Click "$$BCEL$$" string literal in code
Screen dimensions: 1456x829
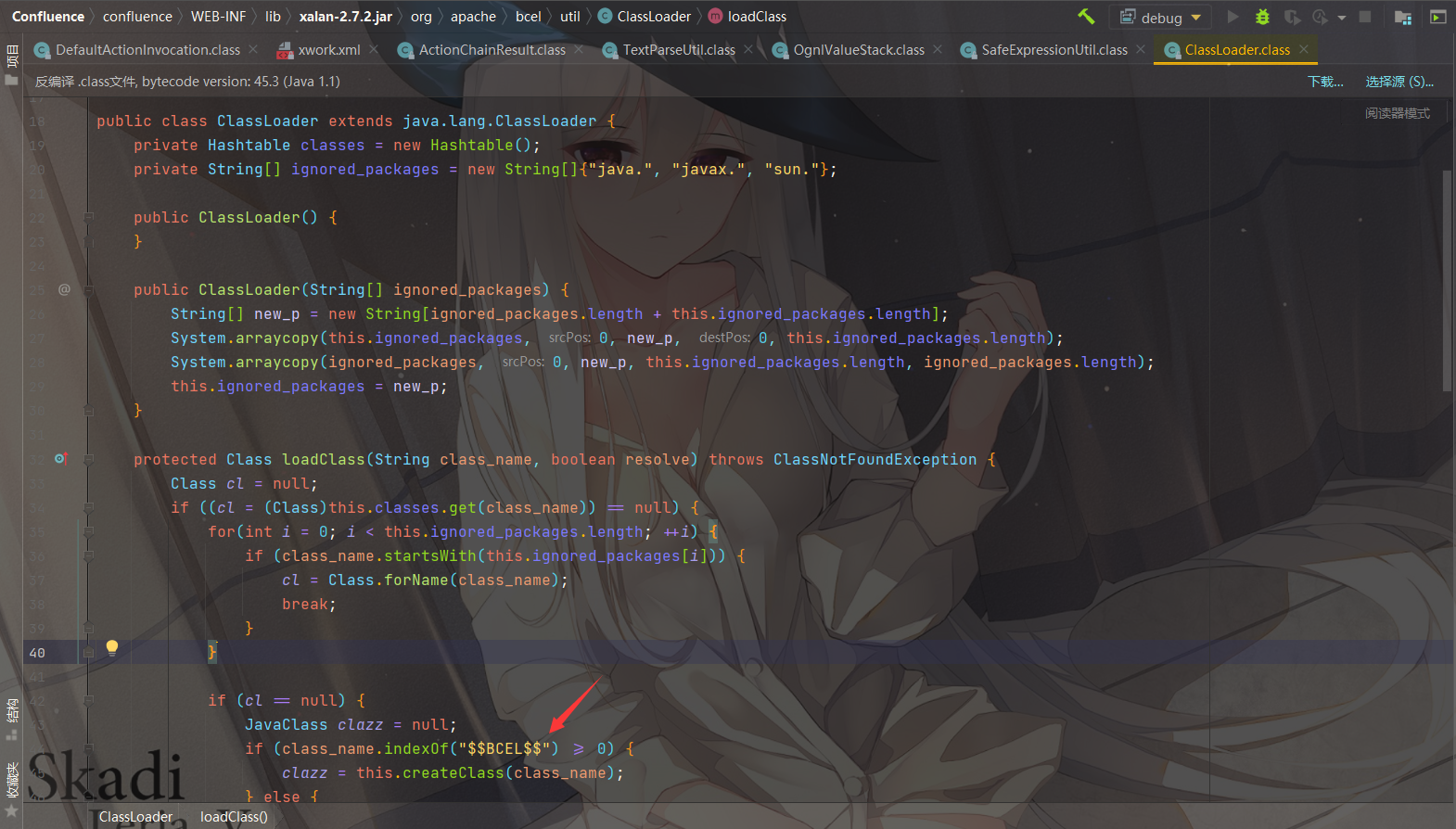click(x=504, y=748)
